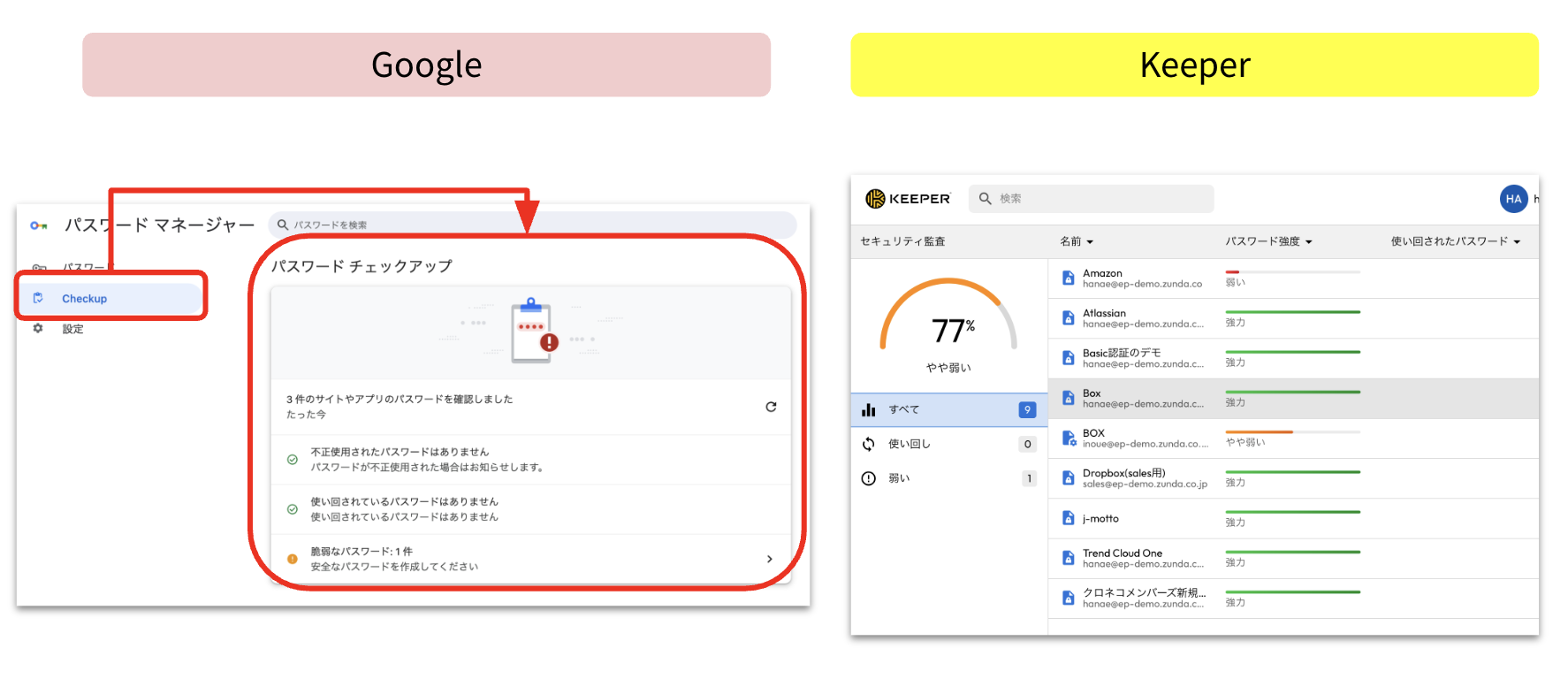Click the sales@ep-demo.zunda.co.jp email text
Screen dimensions: 1568x679
[1145, 484]
